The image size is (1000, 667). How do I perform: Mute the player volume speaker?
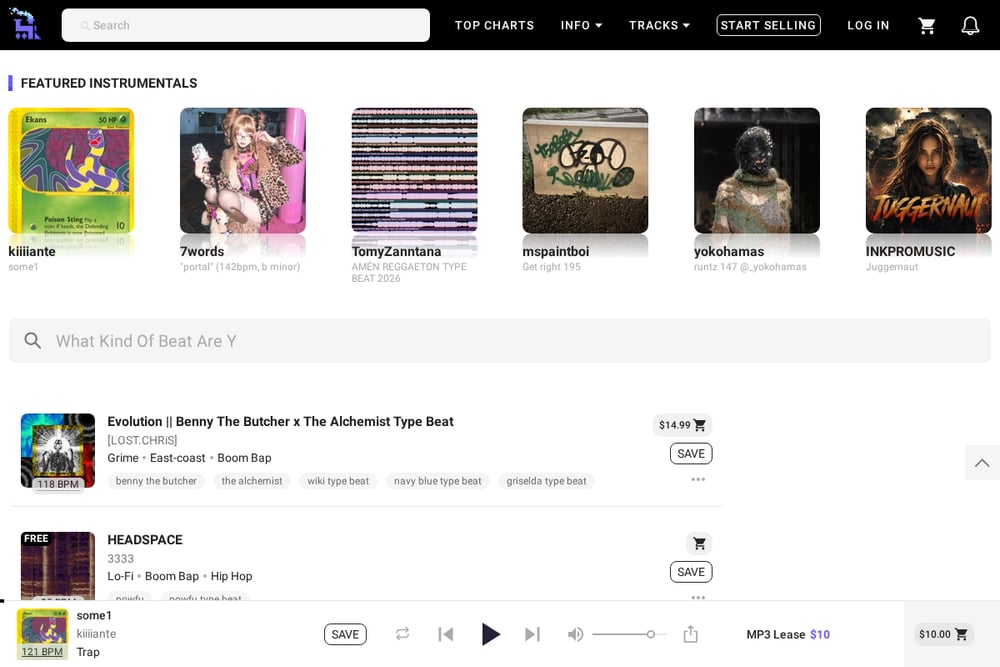coord(575,634)
